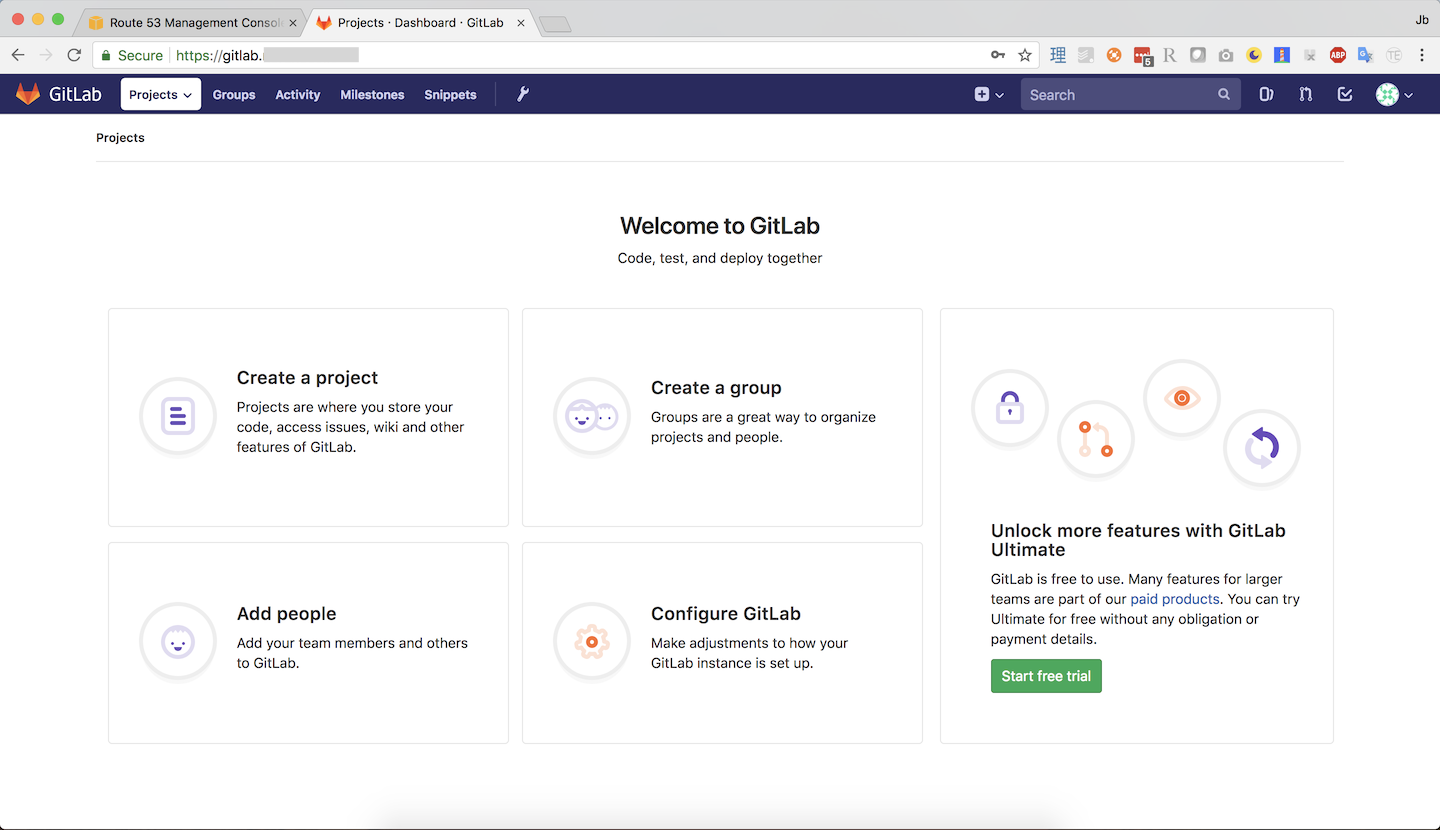1440x830 pixels.
Task: Open the Activity page
Action: click(298, 94)
